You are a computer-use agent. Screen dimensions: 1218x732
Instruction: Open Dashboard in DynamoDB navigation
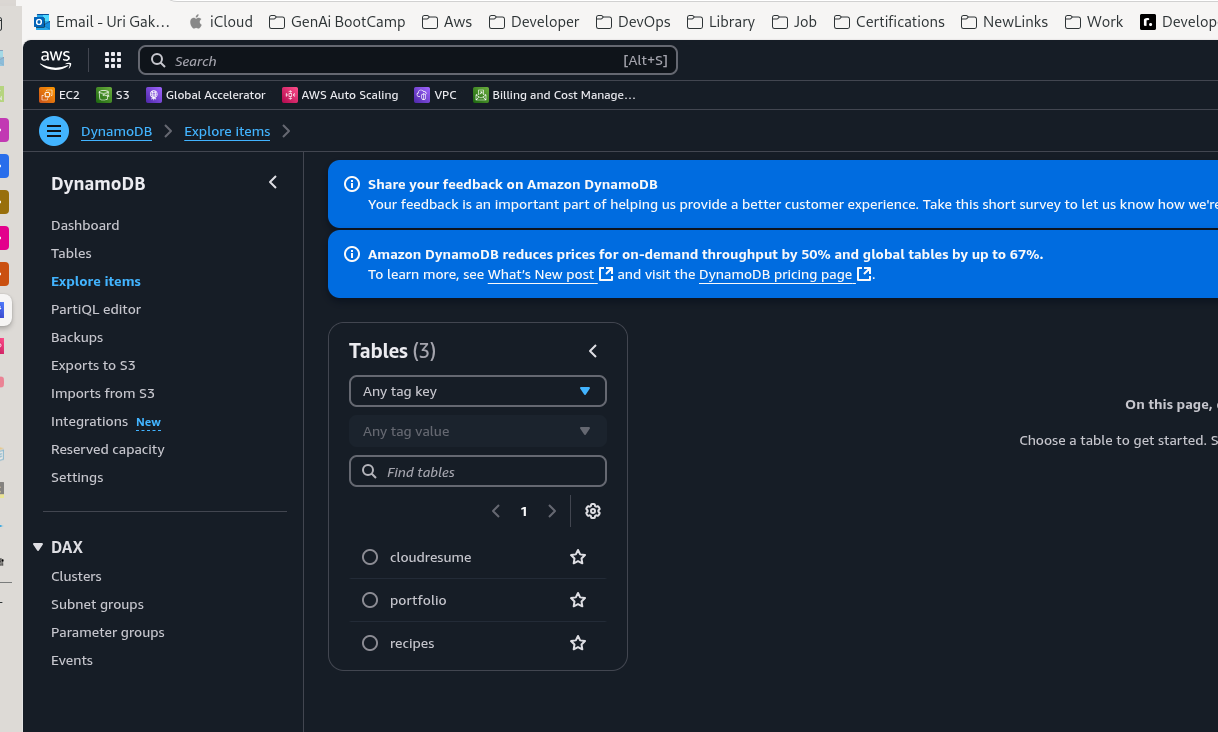(x=85, y=225)
